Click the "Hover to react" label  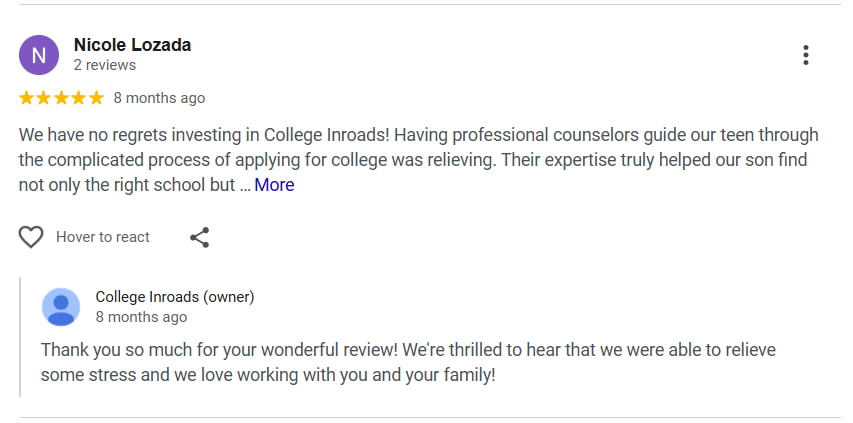click(x=103, y=237)
